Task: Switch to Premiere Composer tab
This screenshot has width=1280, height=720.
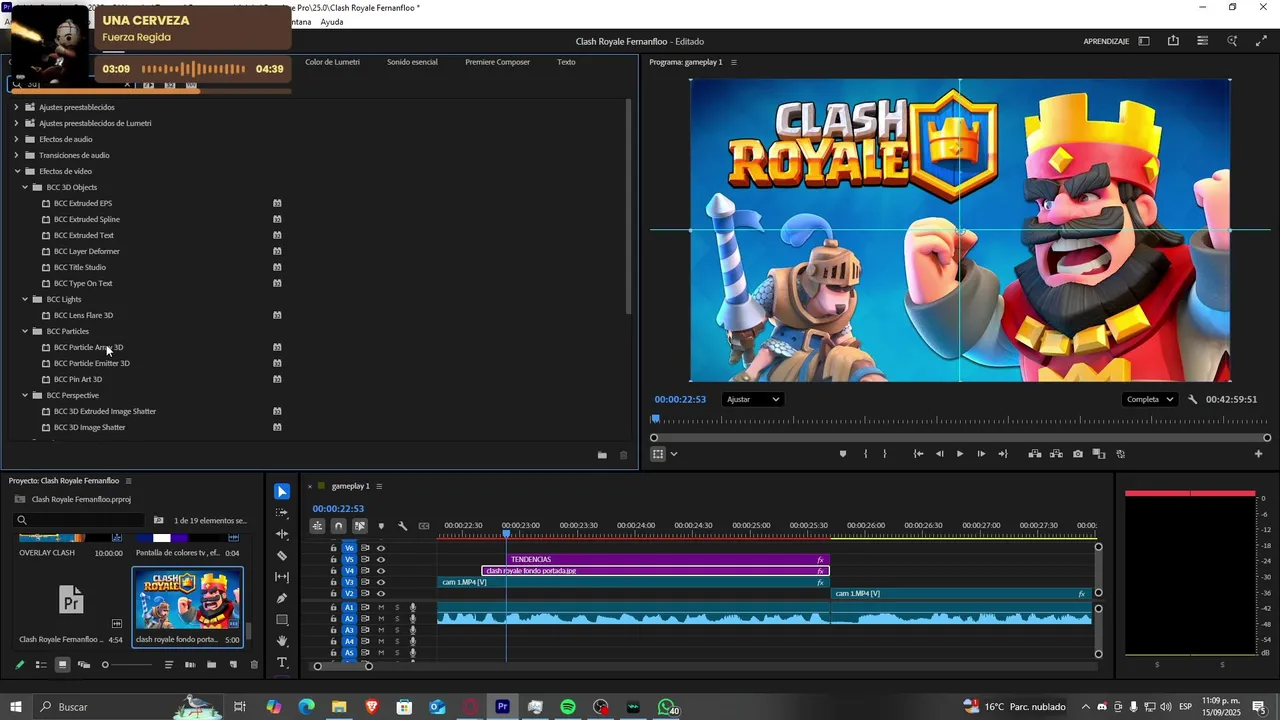Action: (x=497, y=62)
